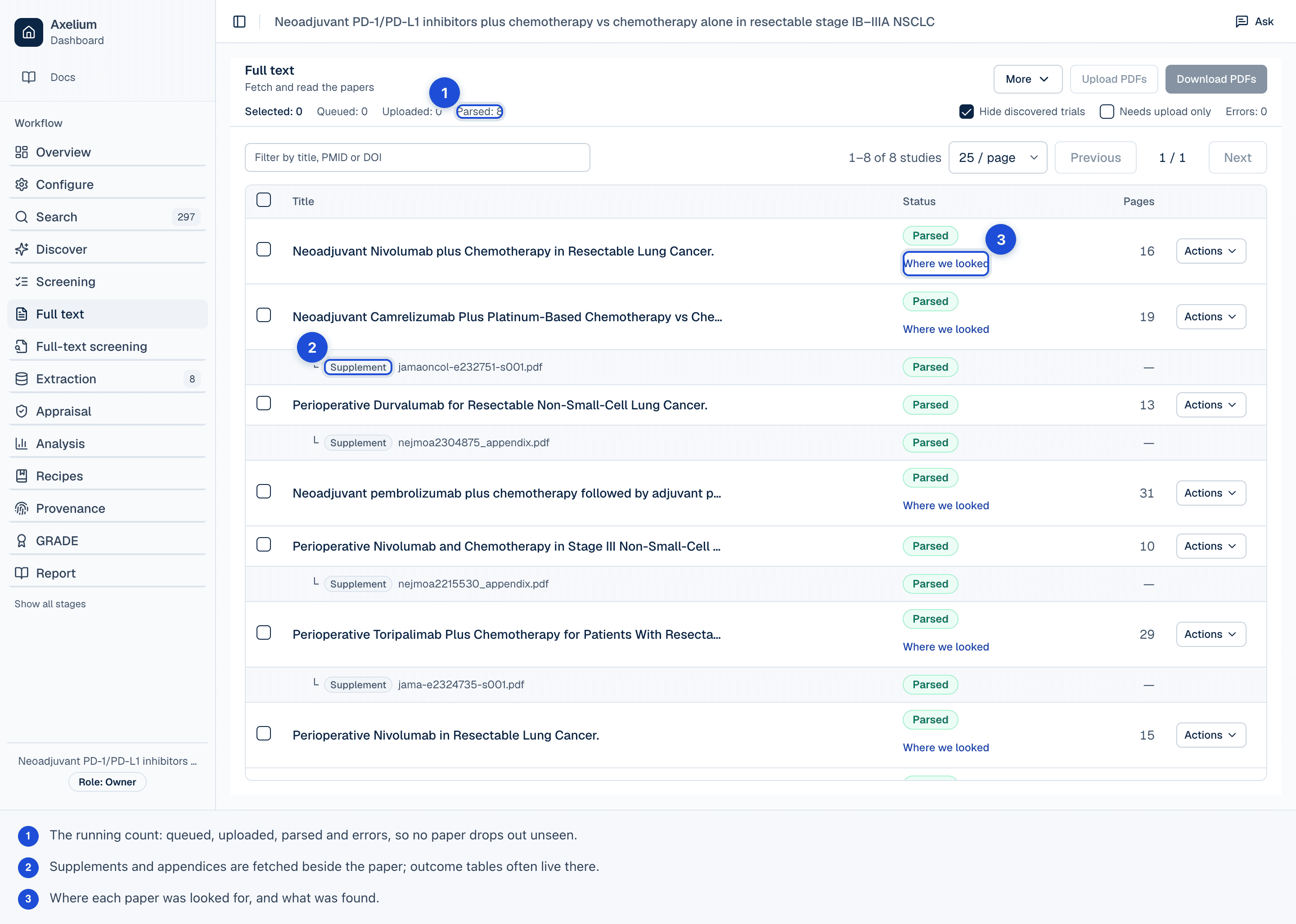Click supplement file jamaoncol-e232751-s001.pdf

[470, 368]
